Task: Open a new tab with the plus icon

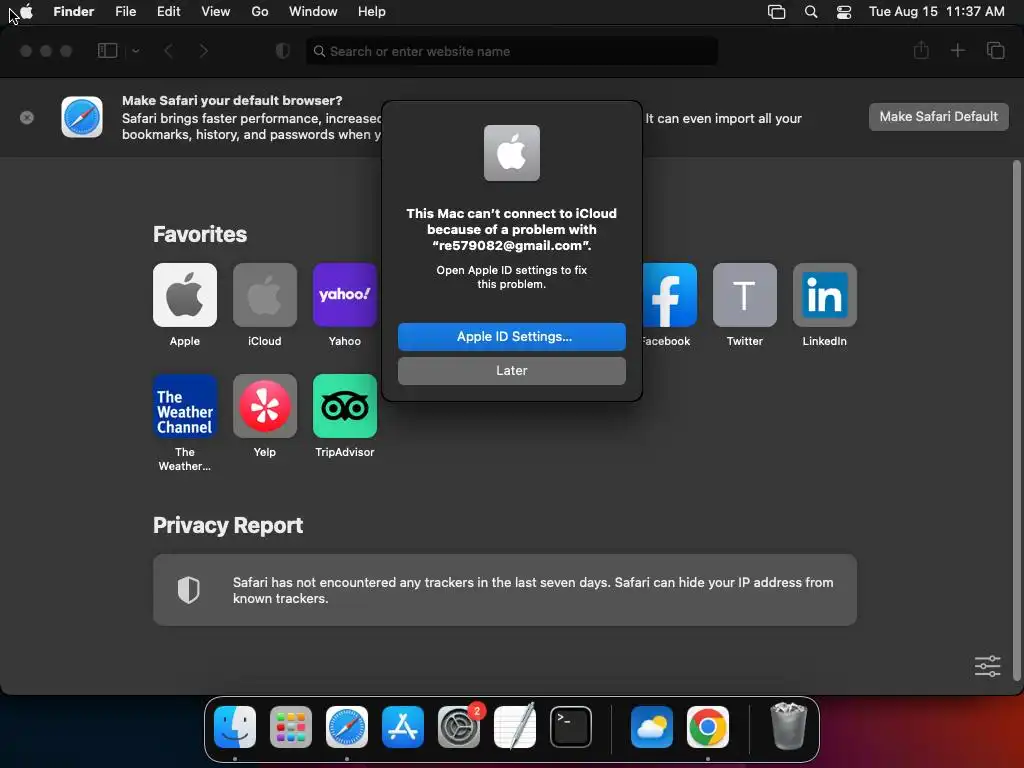Action: (957, 50)
